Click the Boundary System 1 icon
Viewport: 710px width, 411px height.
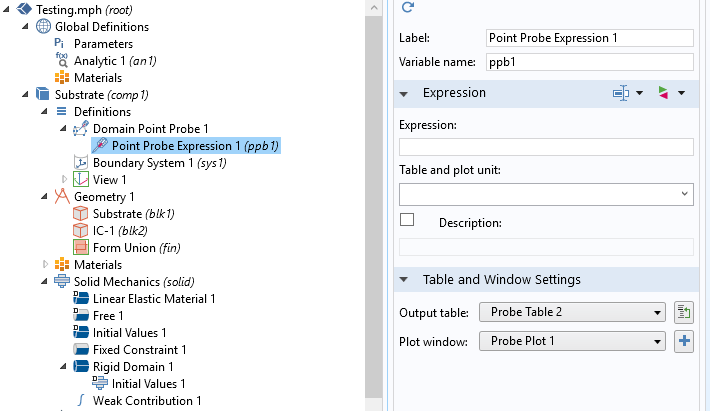tap(82, 162)
